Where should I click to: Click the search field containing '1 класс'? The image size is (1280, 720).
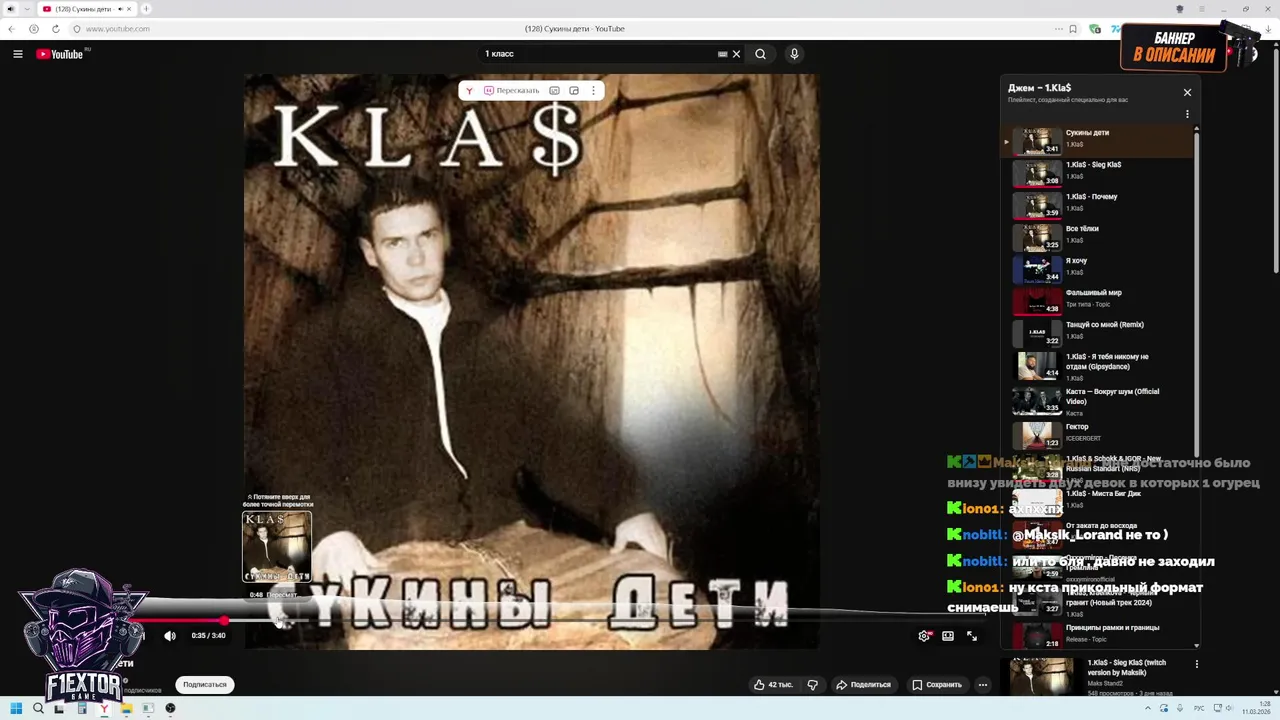(600, 54)
